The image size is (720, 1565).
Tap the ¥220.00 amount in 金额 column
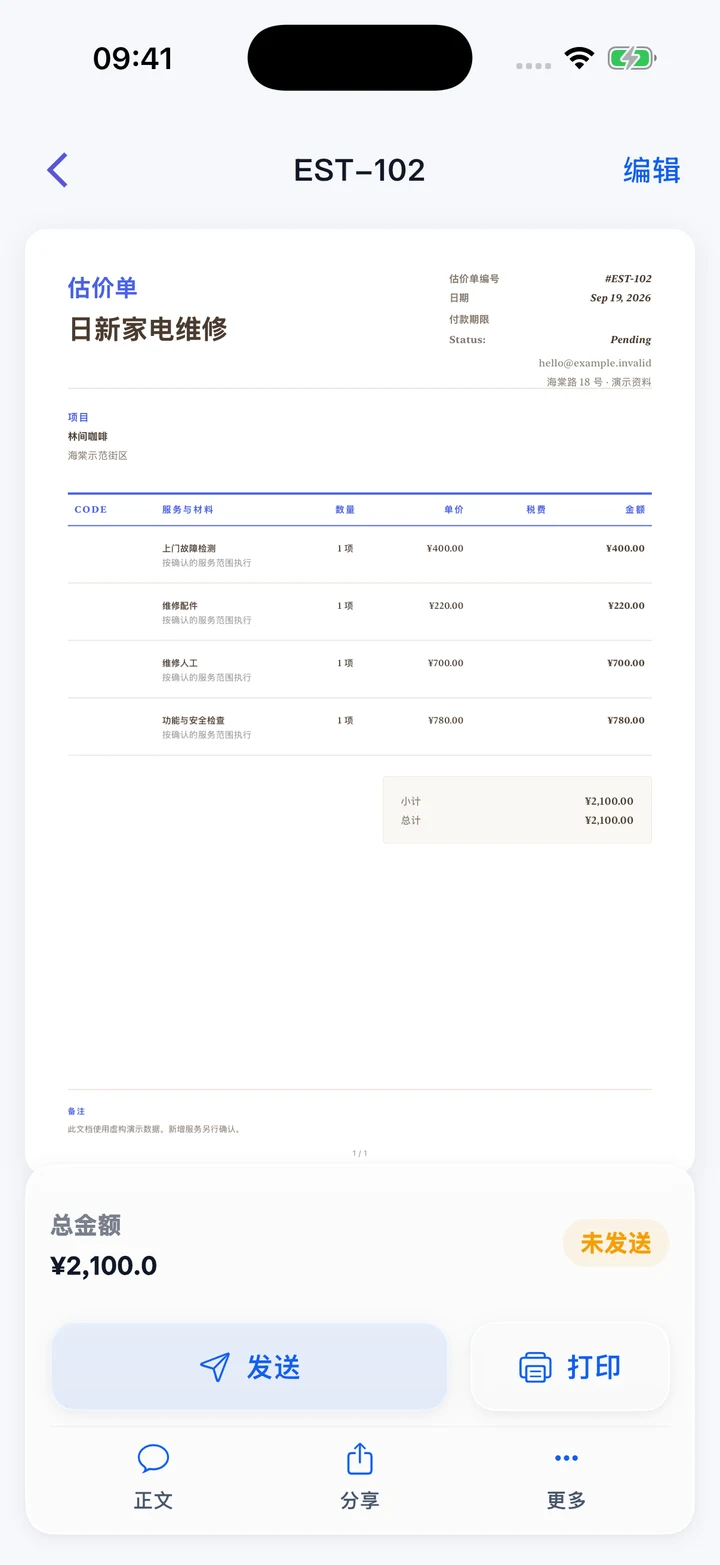[x=626, y=606]
